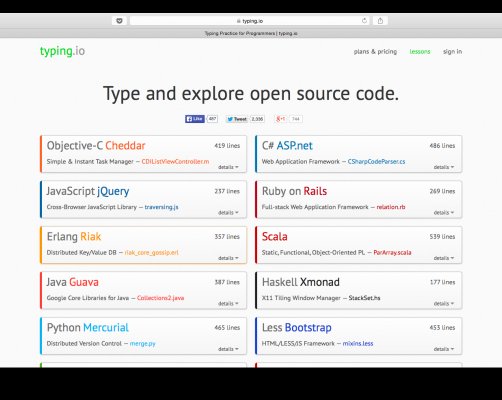Expand details on Scala card
The width and height of the screenshot is (502, 400).
pos(444,258)
